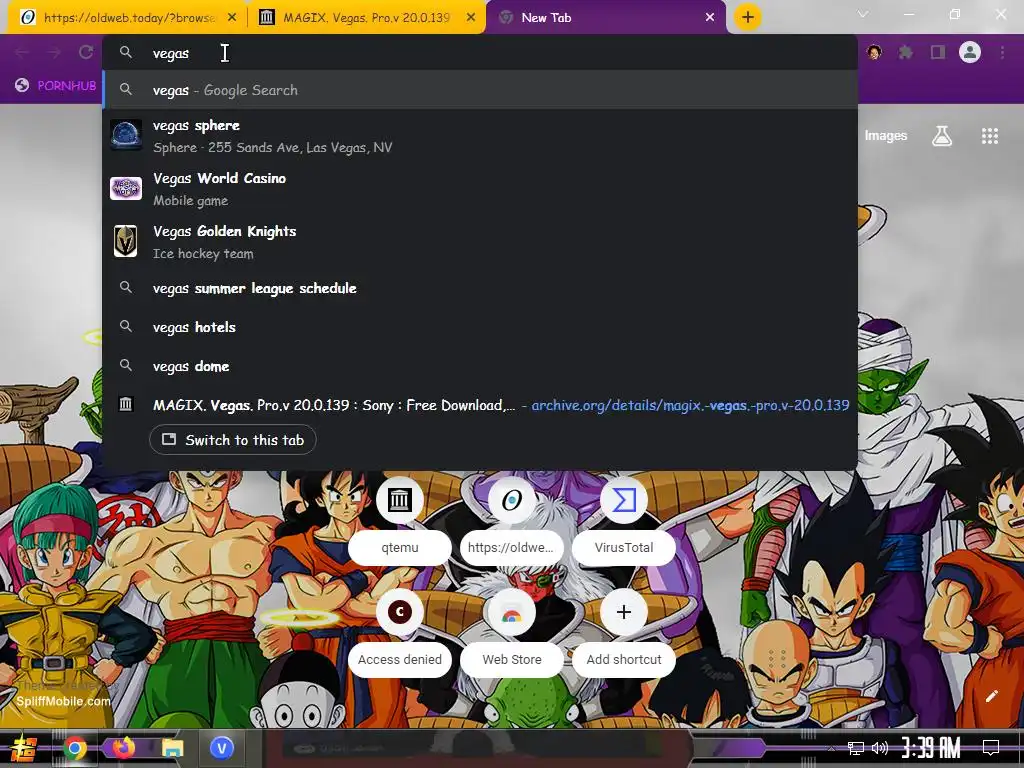Open a new tab with plus button
The image size is (1024, 768).
click(748, 17)
